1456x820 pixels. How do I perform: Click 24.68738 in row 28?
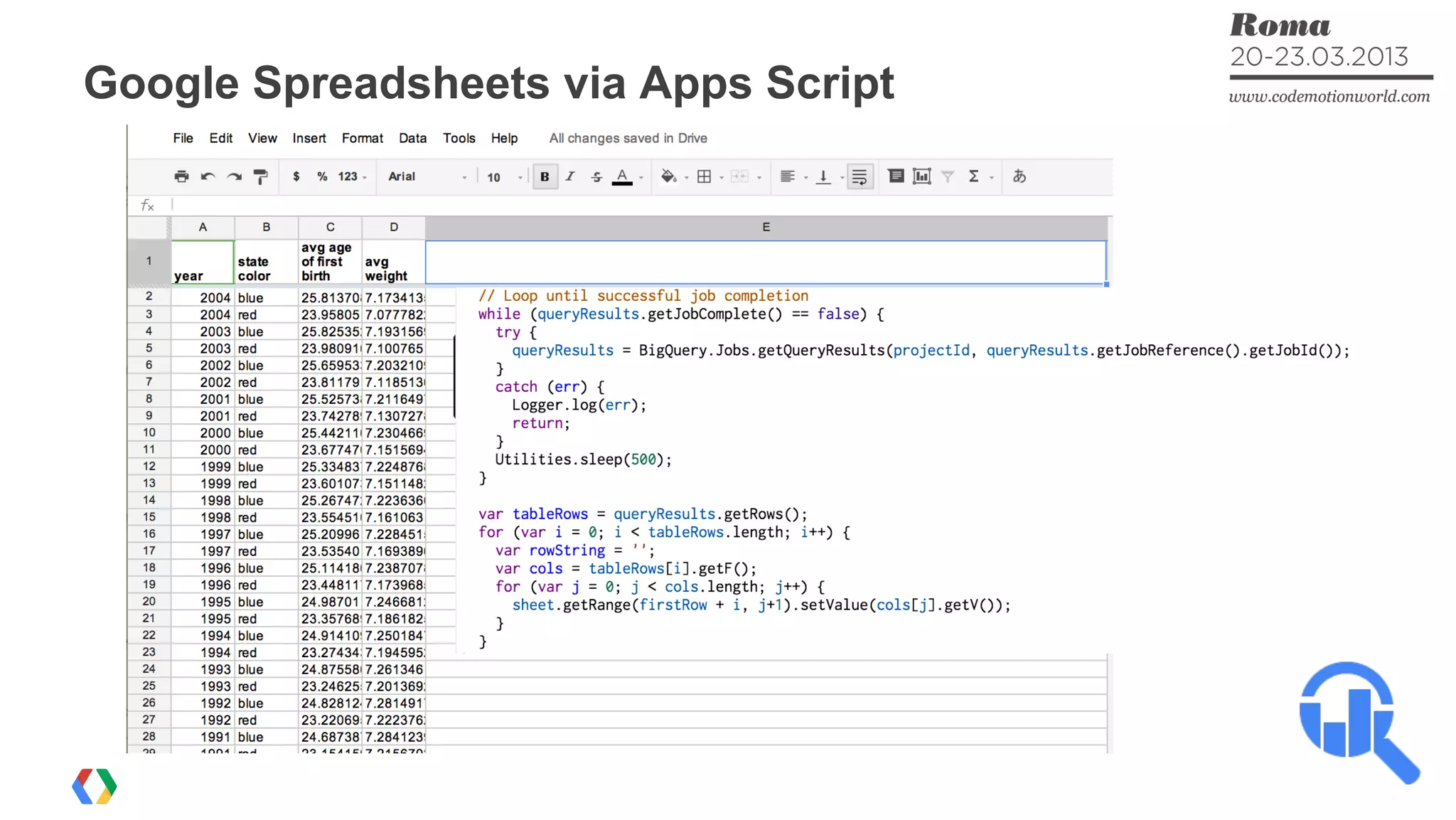(x=330, y=737)
